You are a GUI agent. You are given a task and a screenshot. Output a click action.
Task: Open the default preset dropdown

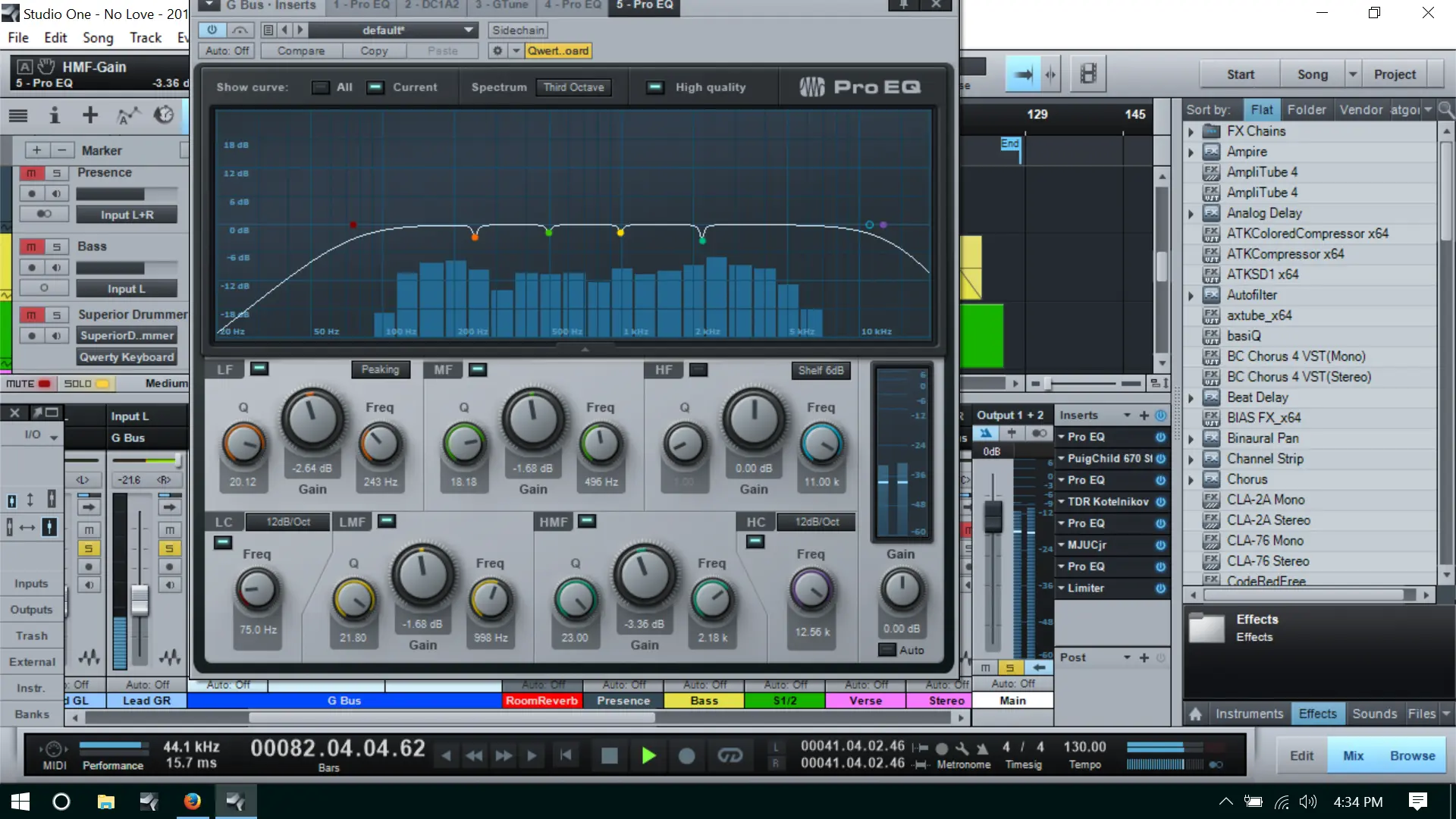point(393,30)
